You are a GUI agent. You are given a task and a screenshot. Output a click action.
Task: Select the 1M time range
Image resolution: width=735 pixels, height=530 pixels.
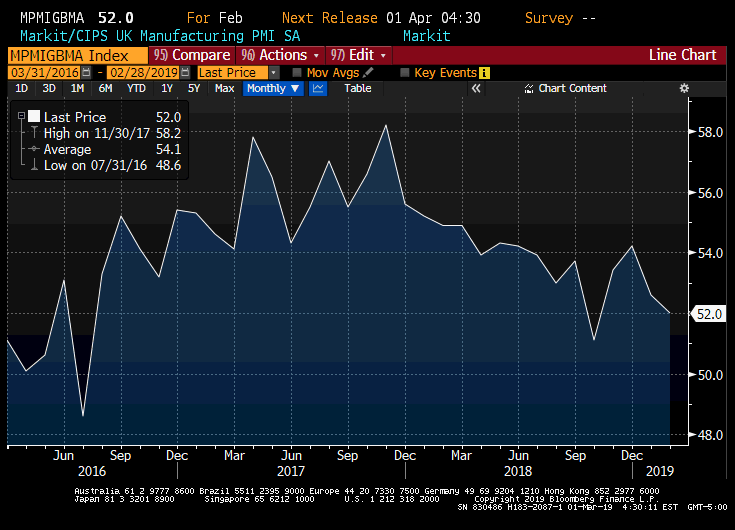[x=77, y=88]
